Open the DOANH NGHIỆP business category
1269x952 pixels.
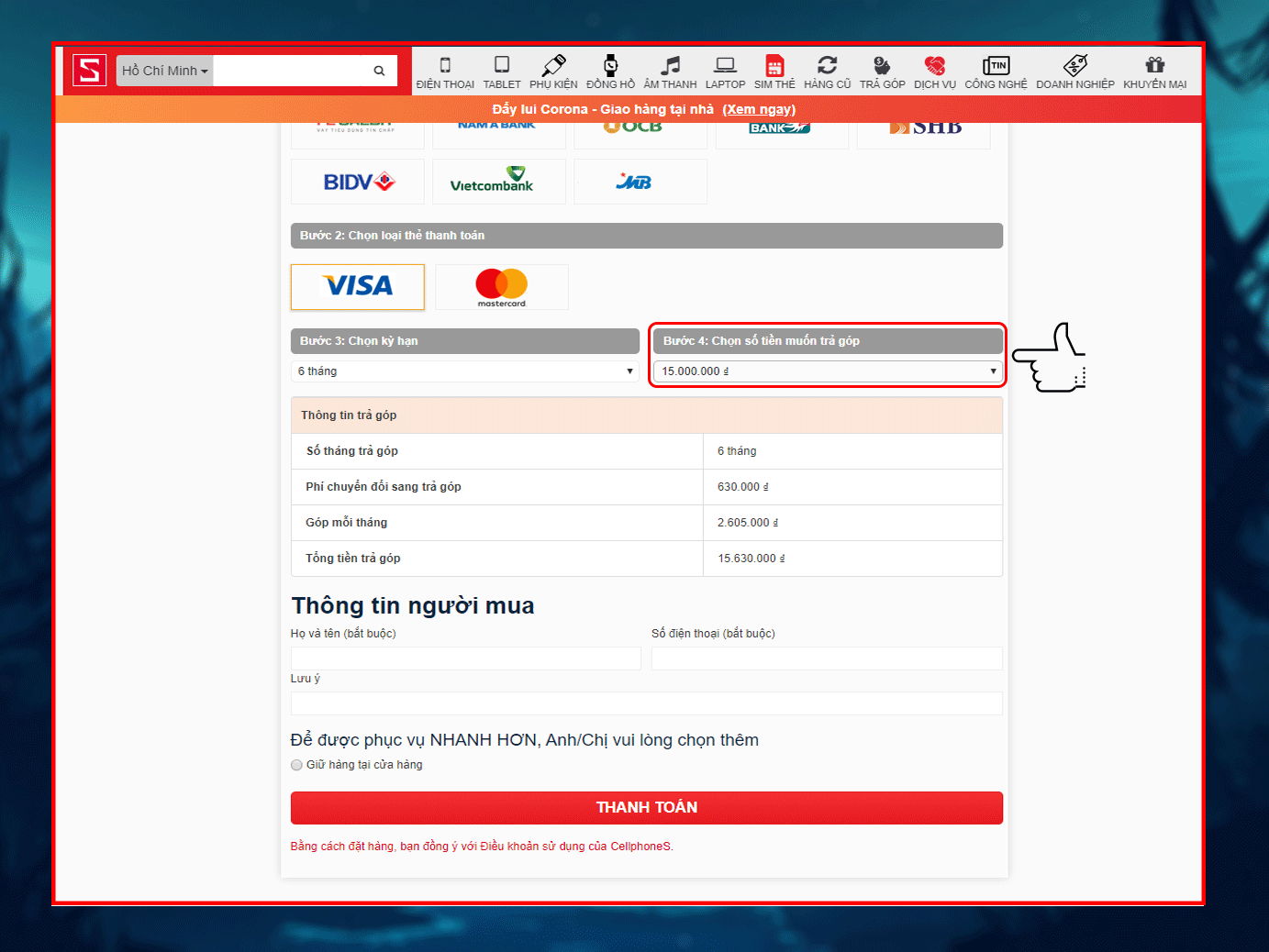tap(1074, 72)
